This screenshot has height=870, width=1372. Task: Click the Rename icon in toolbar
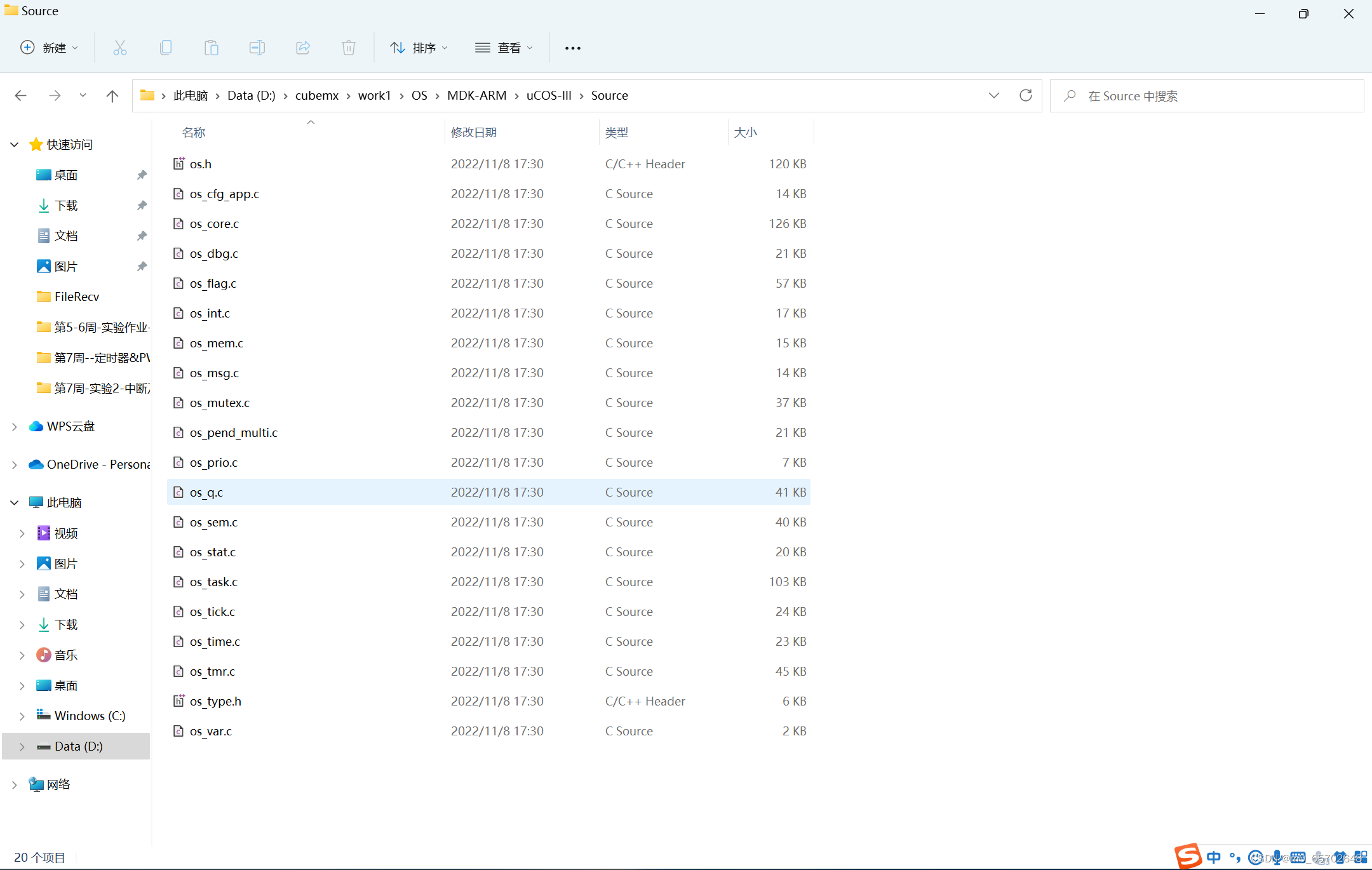[x=257, y=48]
